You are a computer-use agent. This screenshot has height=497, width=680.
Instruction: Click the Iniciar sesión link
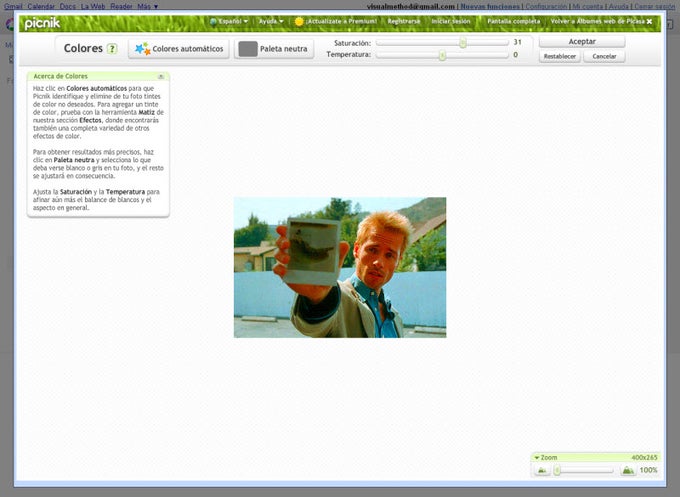(x=451, y=21)
